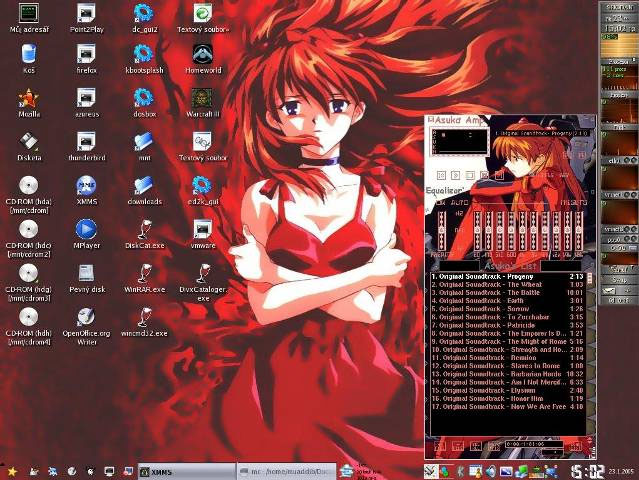Open the equalizer PRESETS menu
639x480 pixels.
tap(573, 203)
